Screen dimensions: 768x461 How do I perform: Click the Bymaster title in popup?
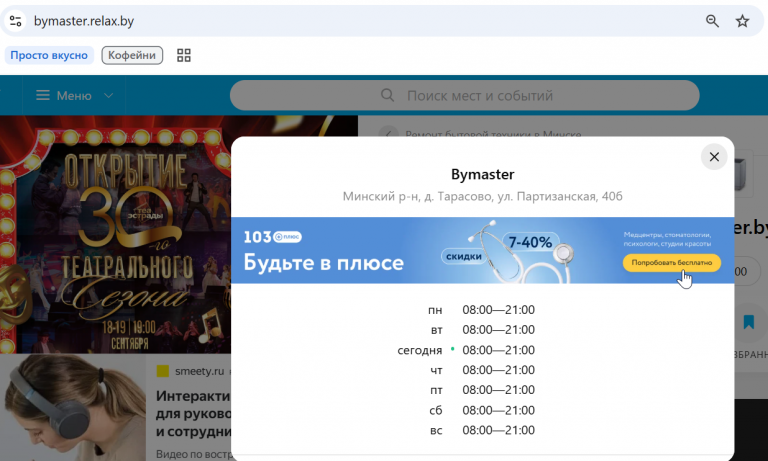pos(482,174)
